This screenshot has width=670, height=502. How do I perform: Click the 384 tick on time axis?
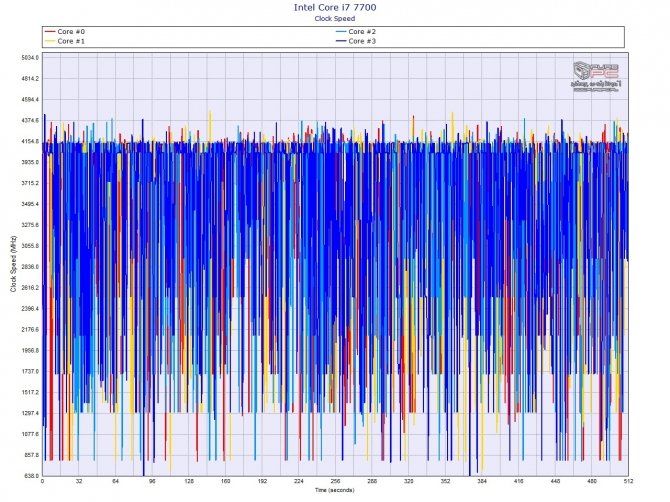tap(482, 481)
